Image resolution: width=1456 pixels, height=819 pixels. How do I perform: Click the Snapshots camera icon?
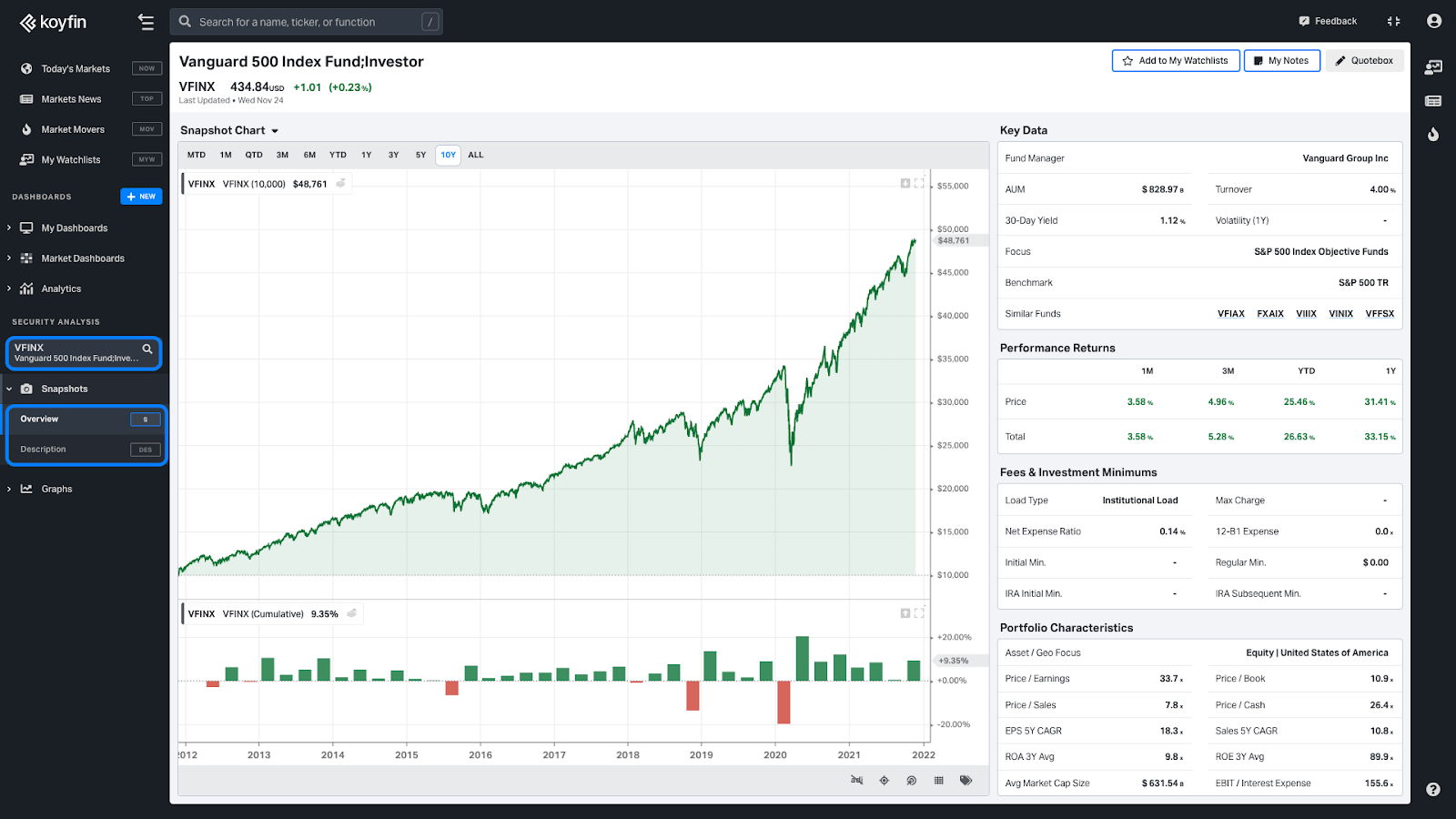pos(26,389)
